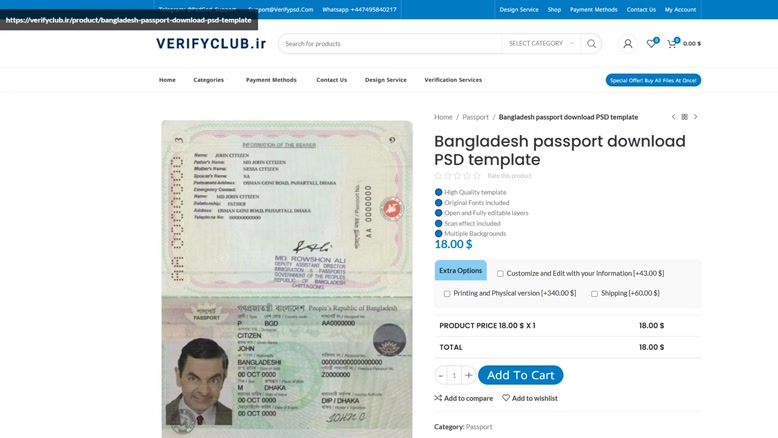Go to next product arrow

(696, 117)
